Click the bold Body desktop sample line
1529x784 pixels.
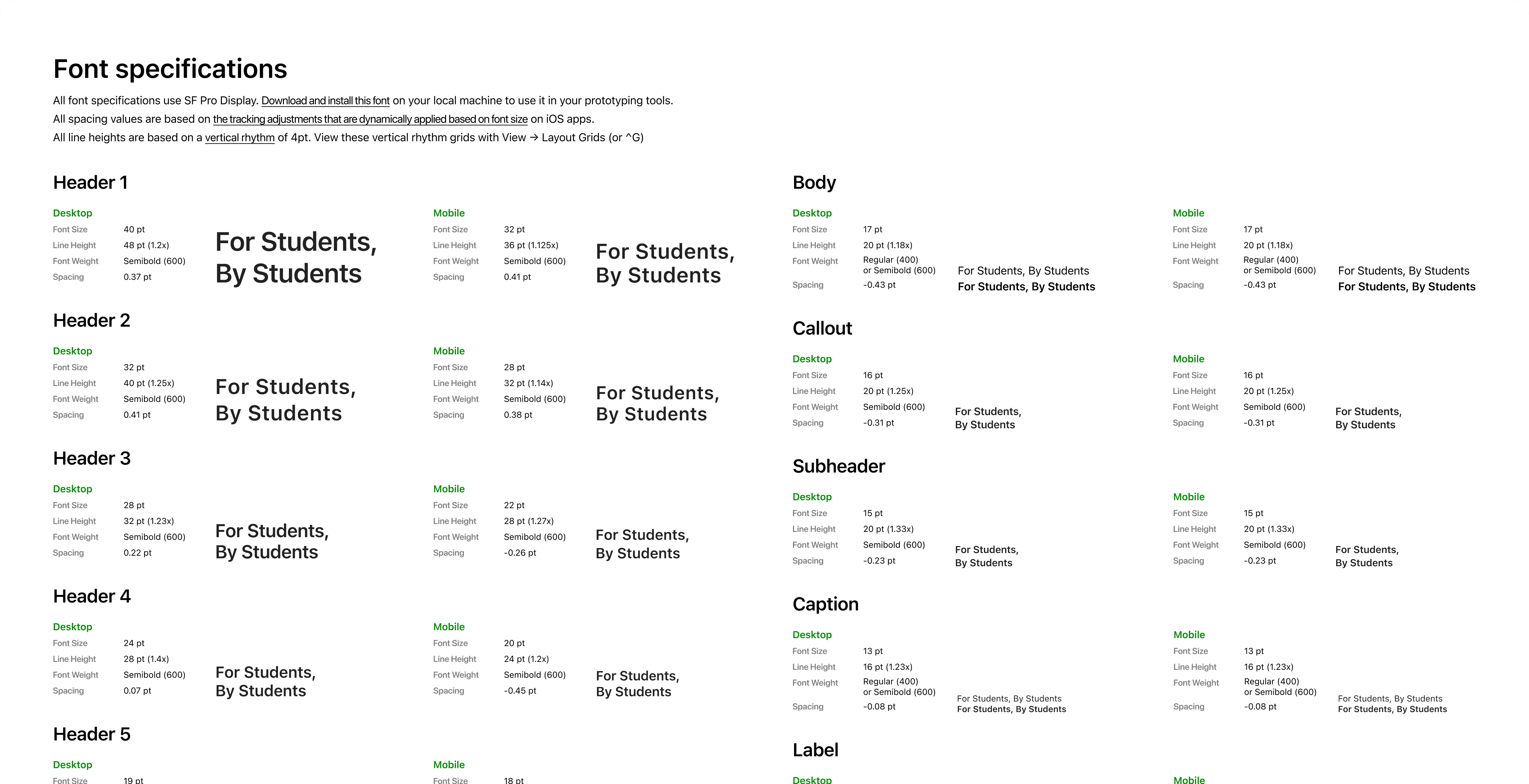[x=1026, y=287]
